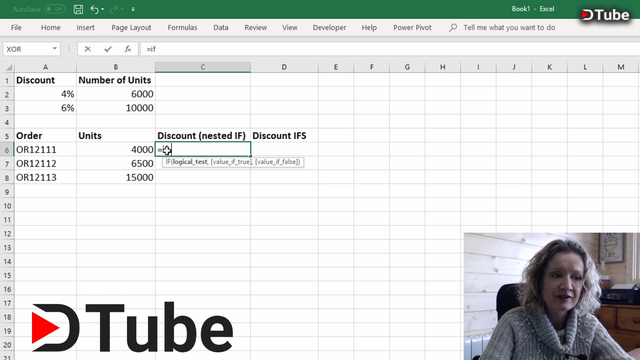The width and height of the screenshot is (640, 360).
Task: Open the File tab
Action: (16, 28)
